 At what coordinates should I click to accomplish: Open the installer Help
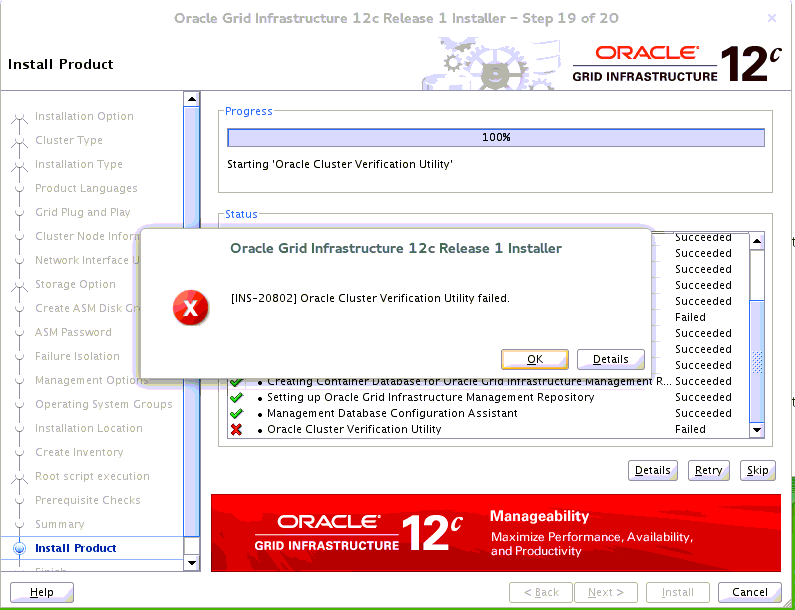click(x=42, y=592)
